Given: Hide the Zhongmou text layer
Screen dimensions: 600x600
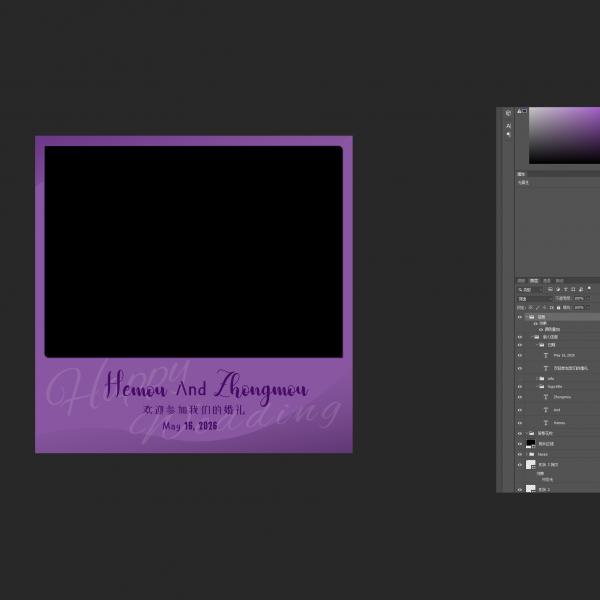Looking at the screenshot, I should [520, 396].
